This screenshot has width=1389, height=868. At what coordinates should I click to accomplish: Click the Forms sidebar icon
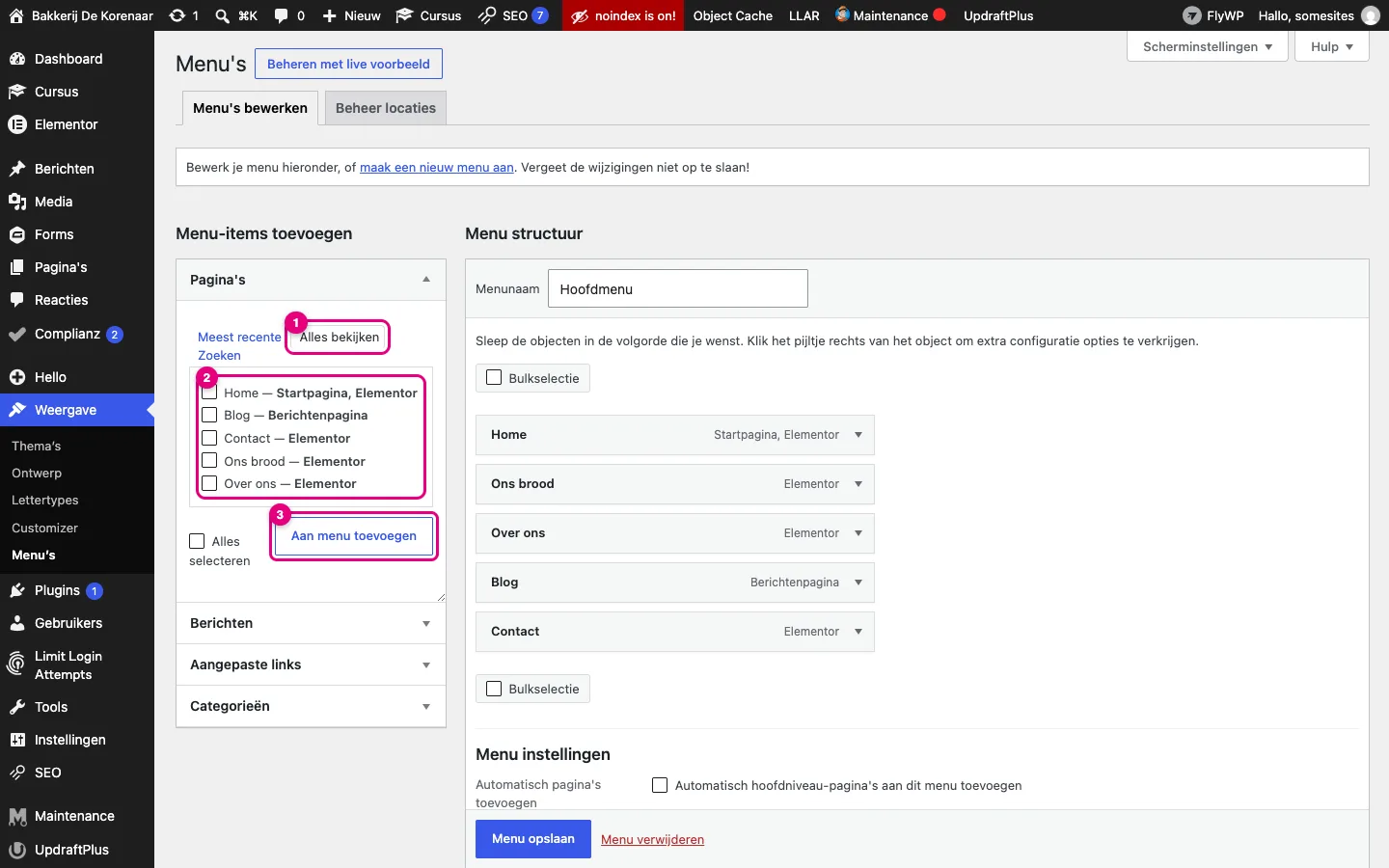point(17,234)
